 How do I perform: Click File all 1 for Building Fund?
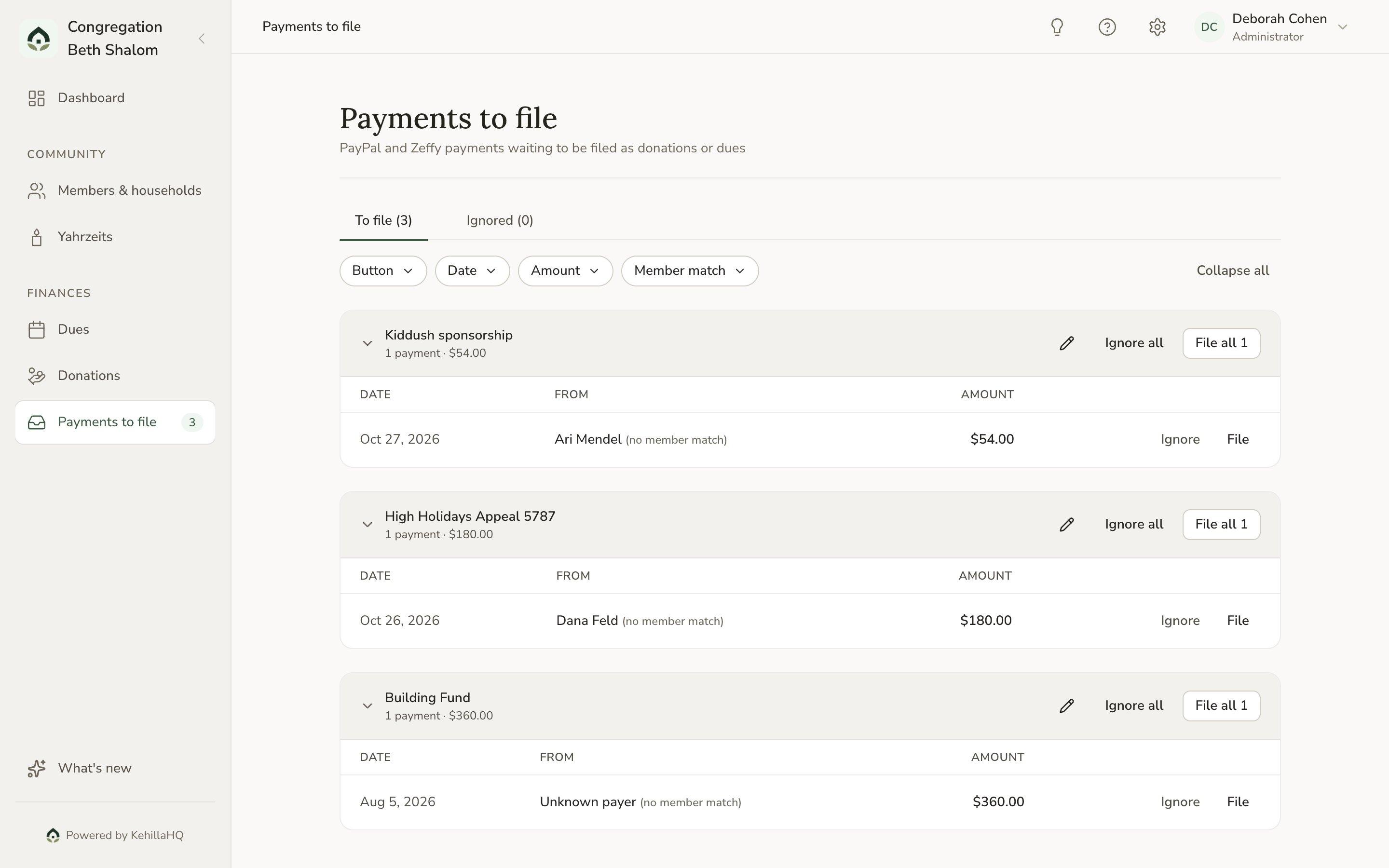[1221, 706]
